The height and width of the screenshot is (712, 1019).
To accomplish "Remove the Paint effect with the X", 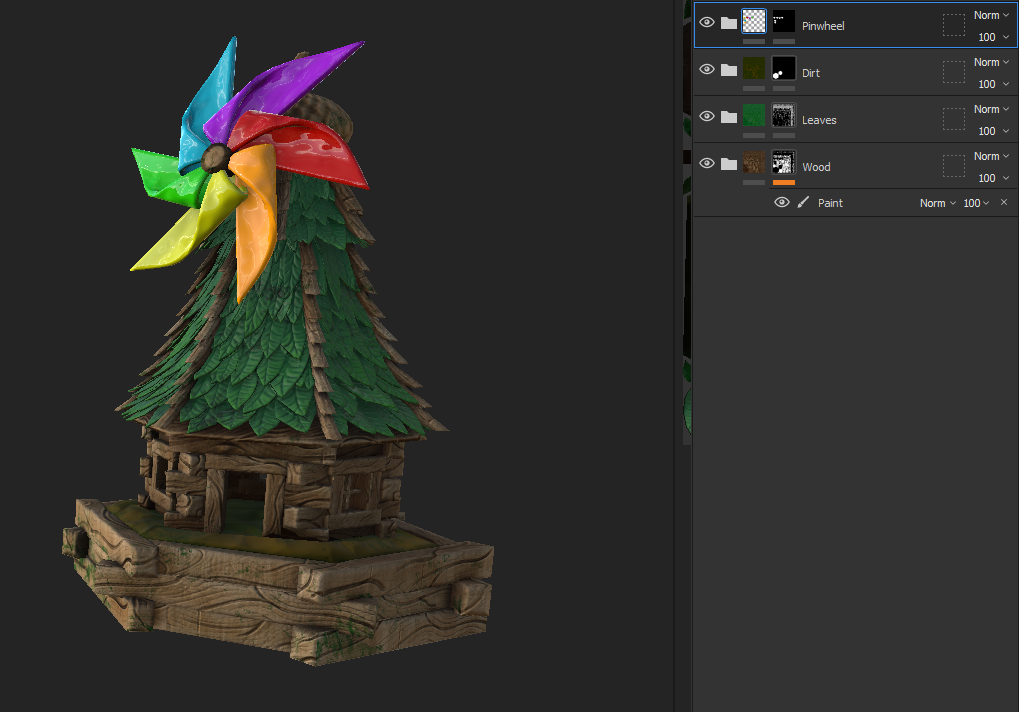I will pos(1004,203).
